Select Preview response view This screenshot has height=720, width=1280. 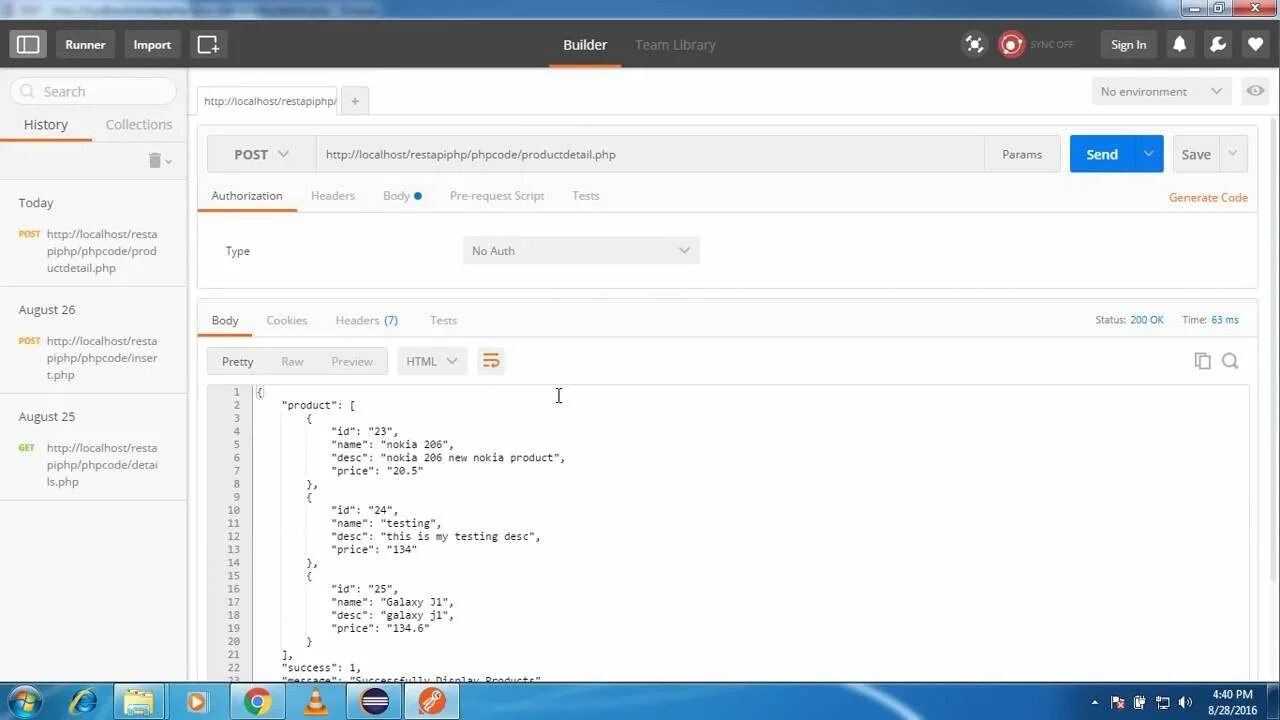(352, 361)
